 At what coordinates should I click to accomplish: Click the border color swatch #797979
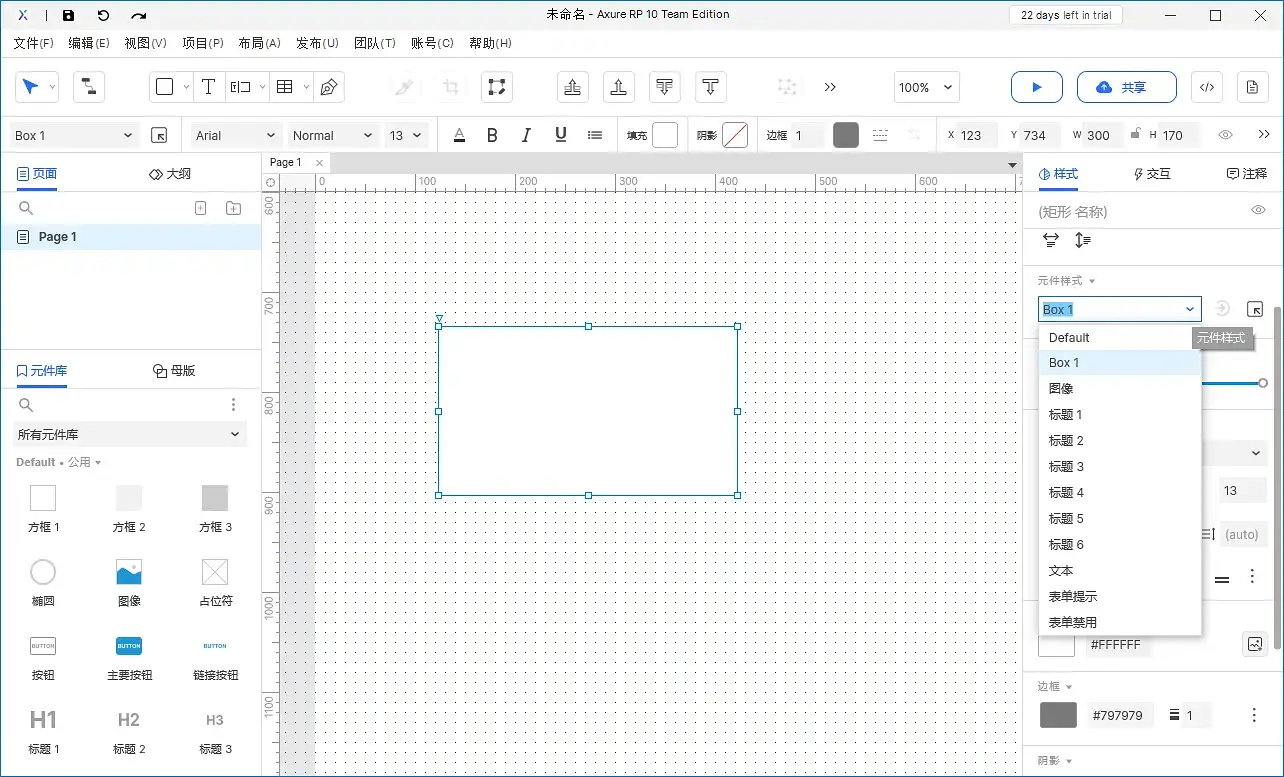[1058, 715]
